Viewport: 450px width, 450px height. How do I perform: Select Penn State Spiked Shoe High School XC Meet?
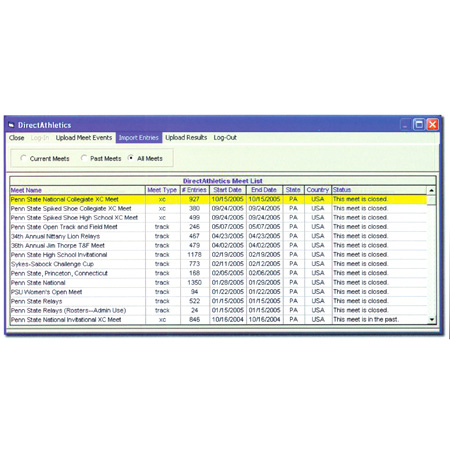(x=218, y=218)
